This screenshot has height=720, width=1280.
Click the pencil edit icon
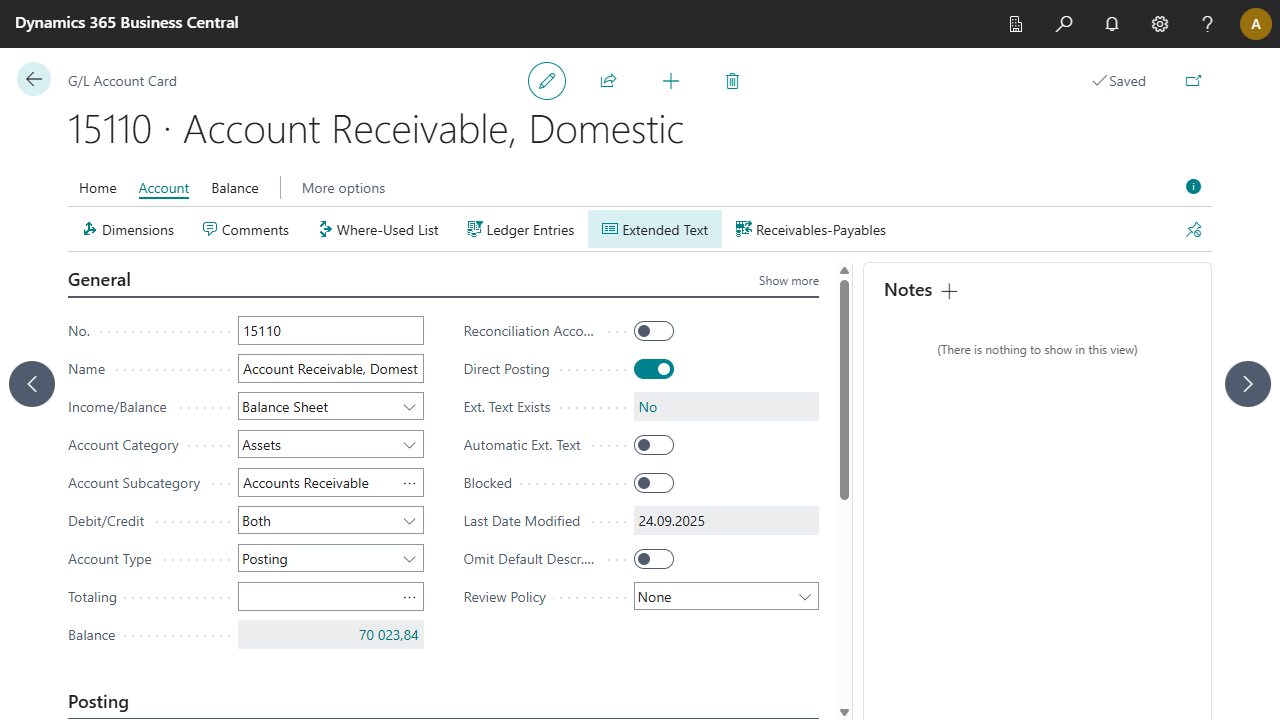[x=547, y=81]
